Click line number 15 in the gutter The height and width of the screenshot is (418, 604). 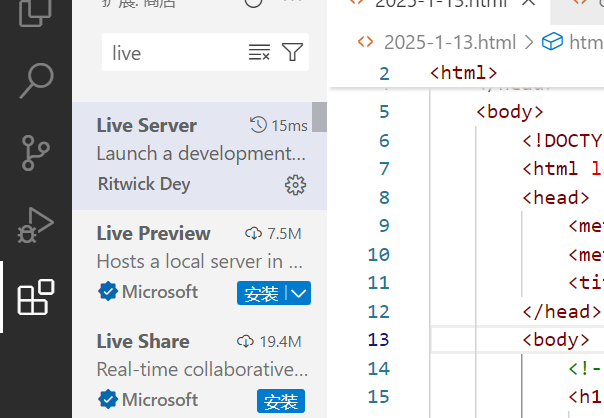[x=378, y=397]
